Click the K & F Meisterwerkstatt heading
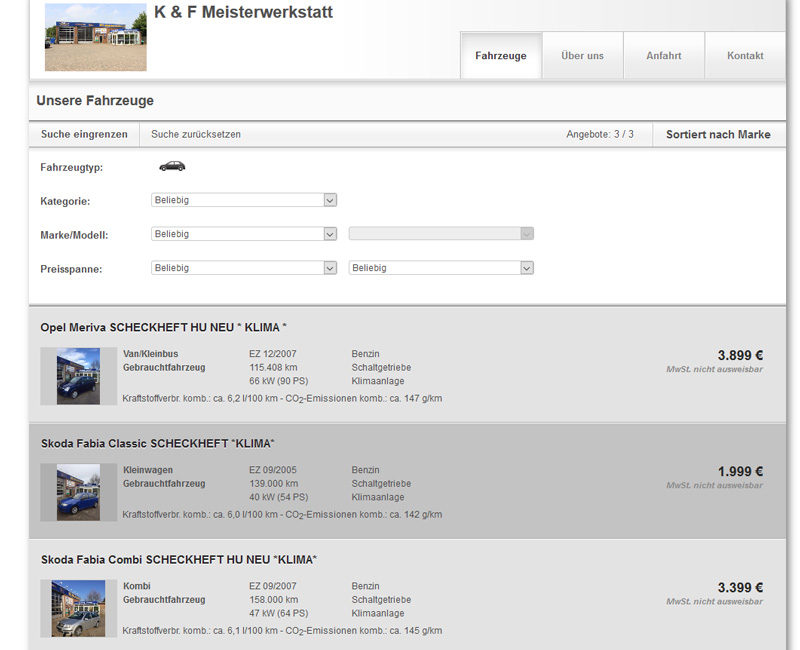 (243, 12)
